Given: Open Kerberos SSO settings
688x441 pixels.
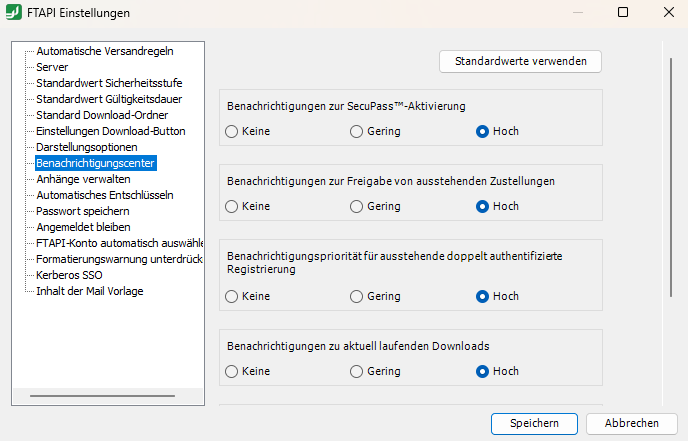Looking at the screenshot, I should tap(69, 275).
